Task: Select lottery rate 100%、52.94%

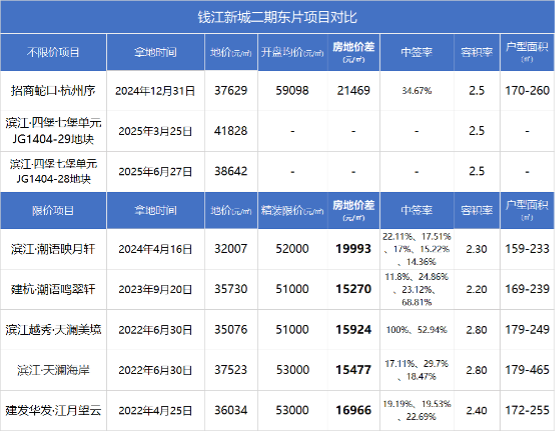Action: [417, 330]
